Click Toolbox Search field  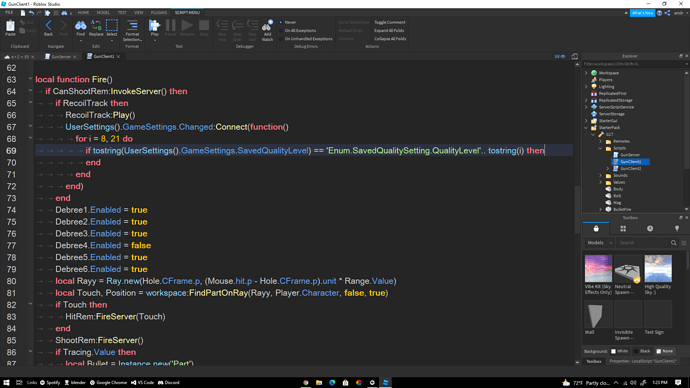coord(642,243)
